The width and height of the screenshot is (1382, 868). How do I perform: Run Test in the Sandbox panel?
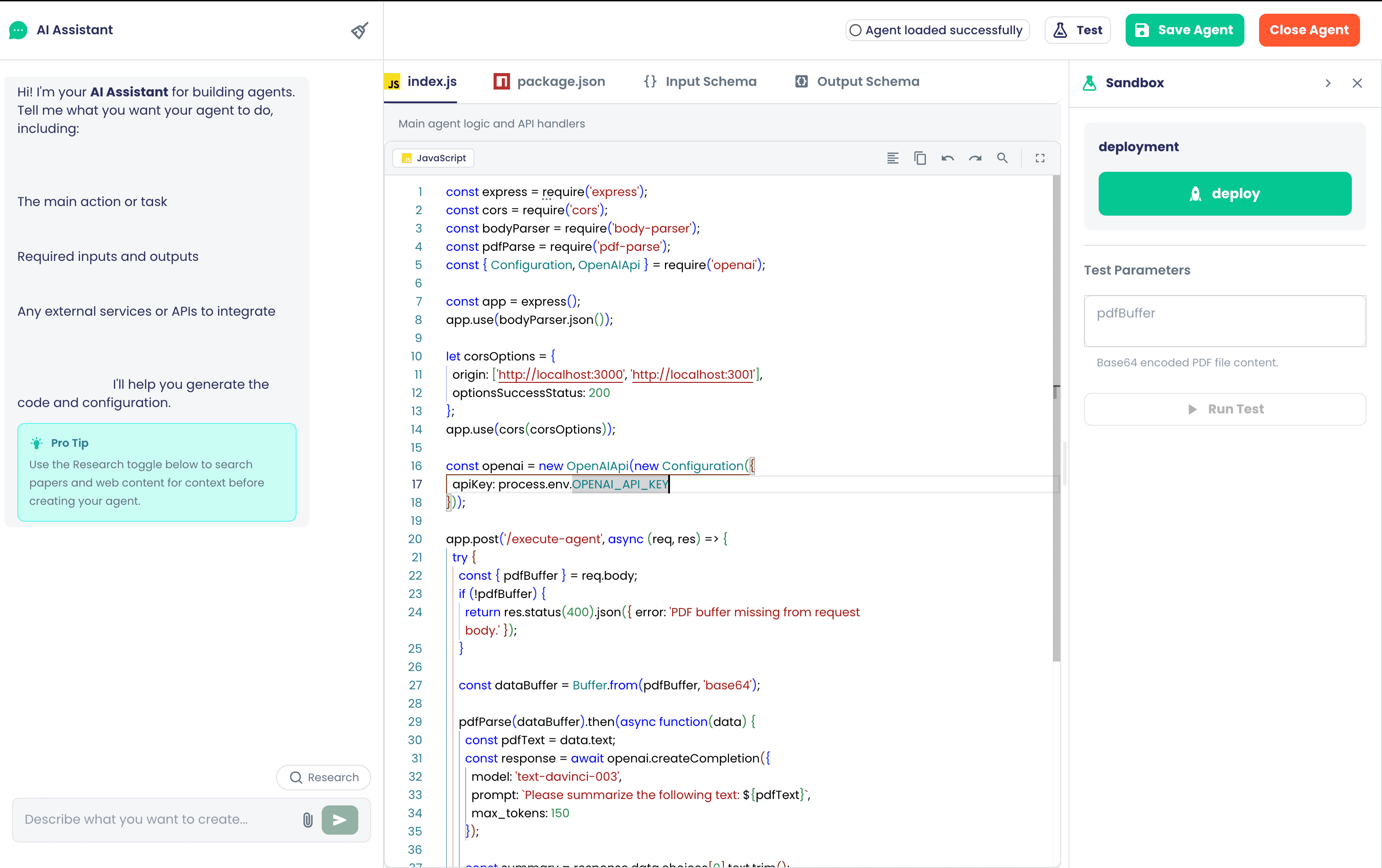click(1225, 409)
